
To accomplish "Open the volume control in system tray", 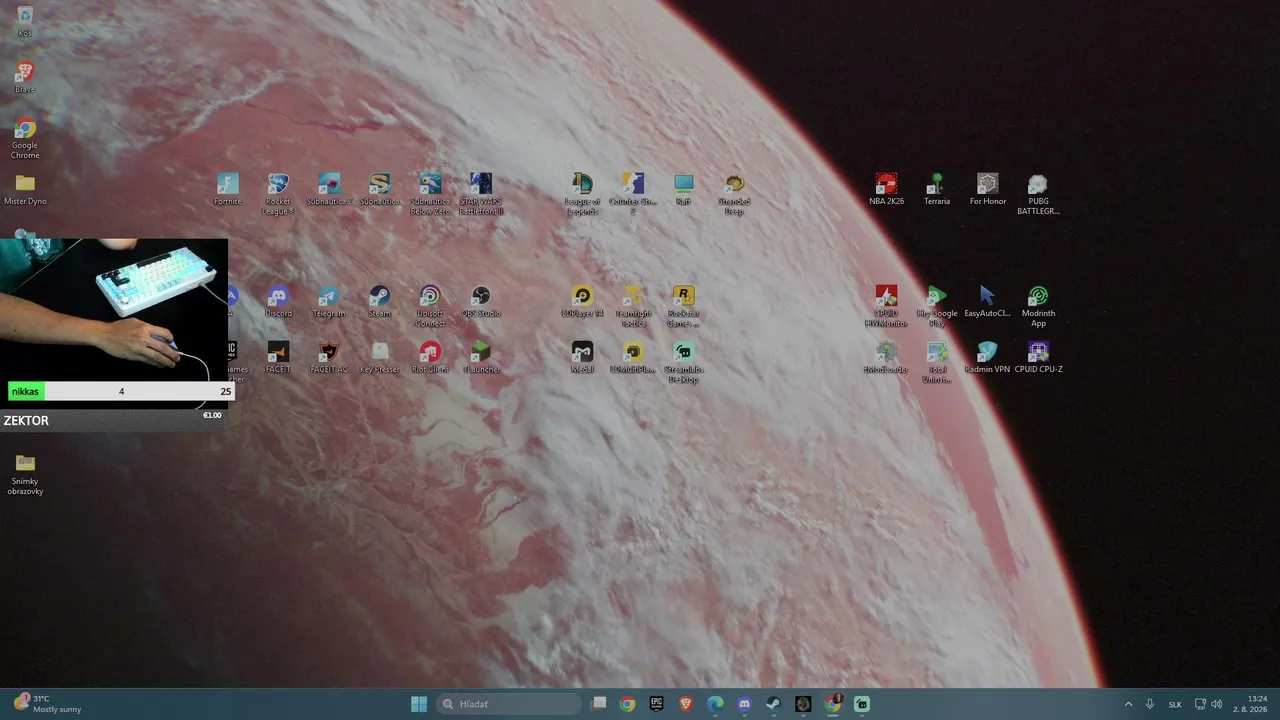I will (x=1217, y=704).
